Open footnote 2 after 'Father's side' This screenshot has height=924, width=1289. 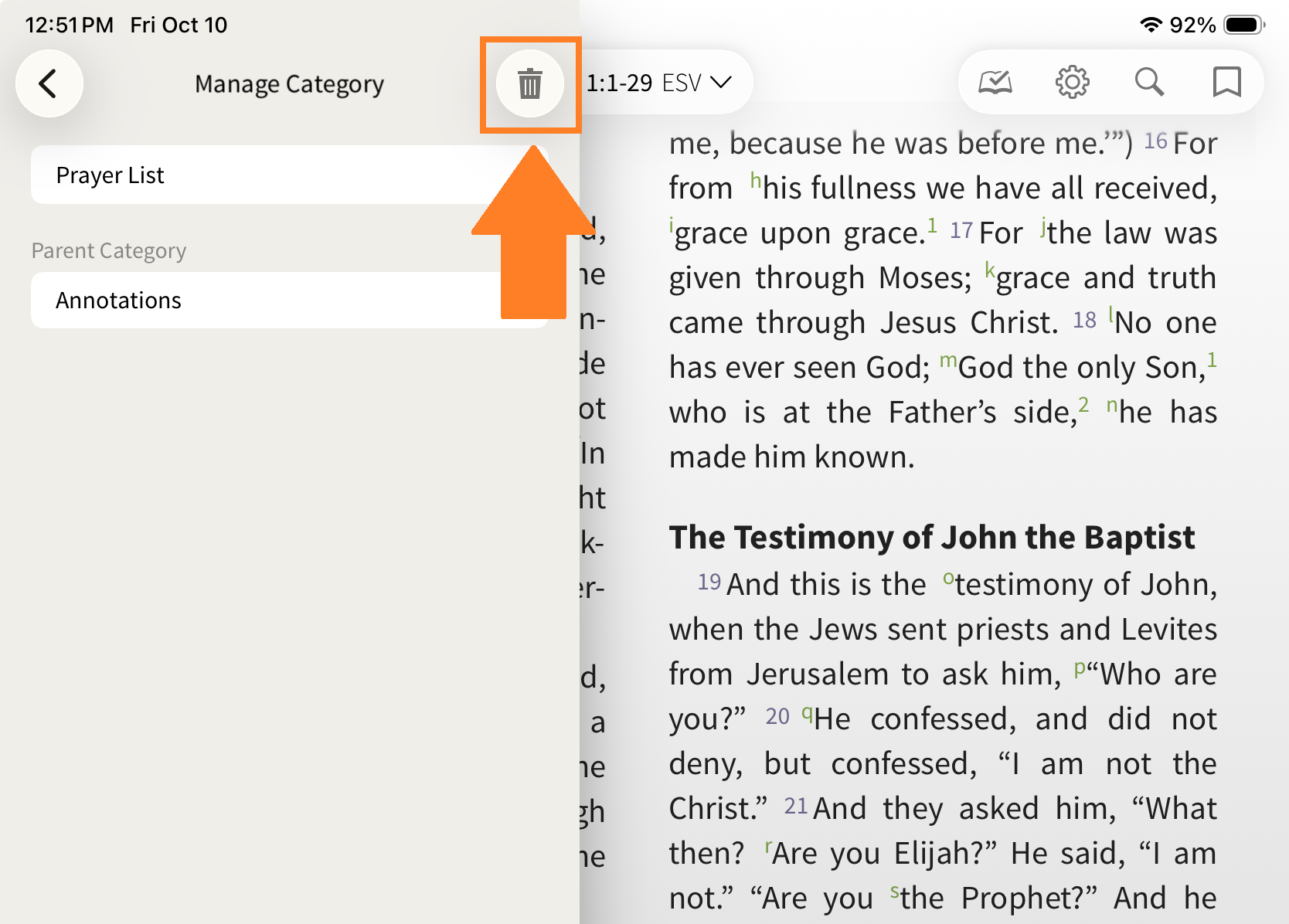click(x=1083, y=405)
